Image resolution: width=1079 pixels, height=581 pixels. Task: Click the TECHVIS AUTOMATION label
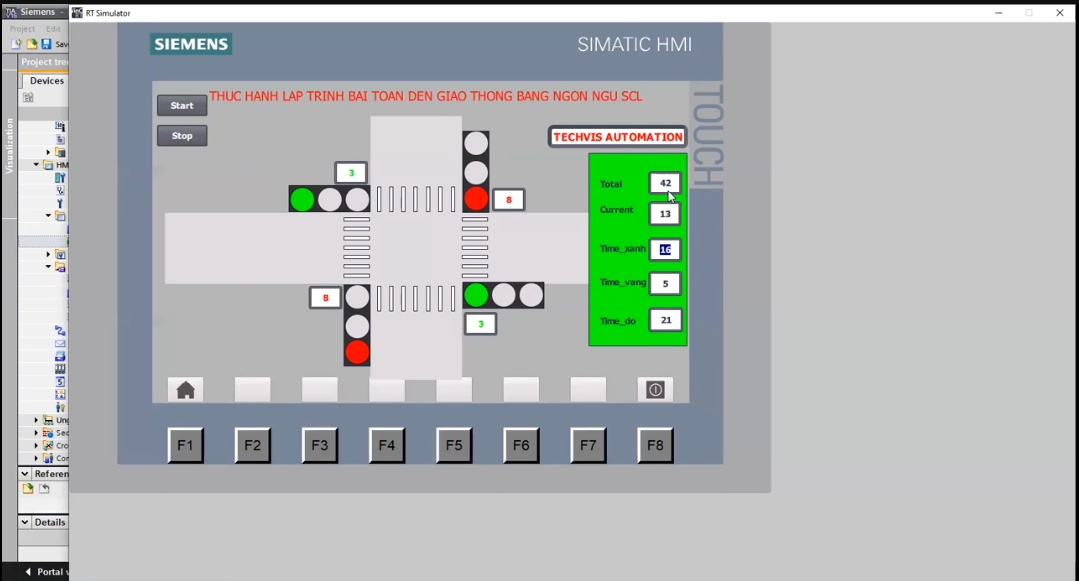click(x=618, y=137)
